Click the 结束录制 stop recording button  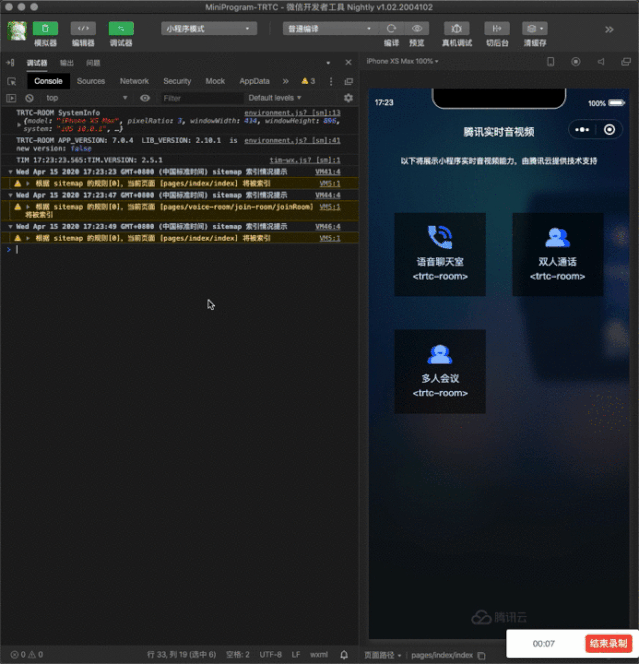(609, 644)
